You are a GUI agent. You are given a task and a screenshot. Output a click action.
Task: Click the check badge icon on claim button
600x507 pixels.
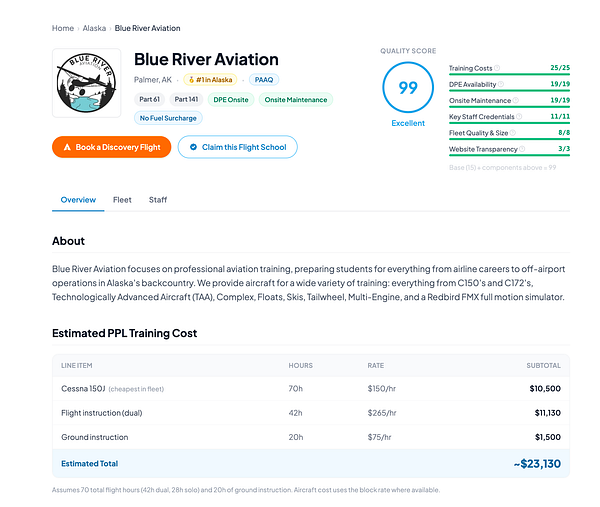[193, 147]
